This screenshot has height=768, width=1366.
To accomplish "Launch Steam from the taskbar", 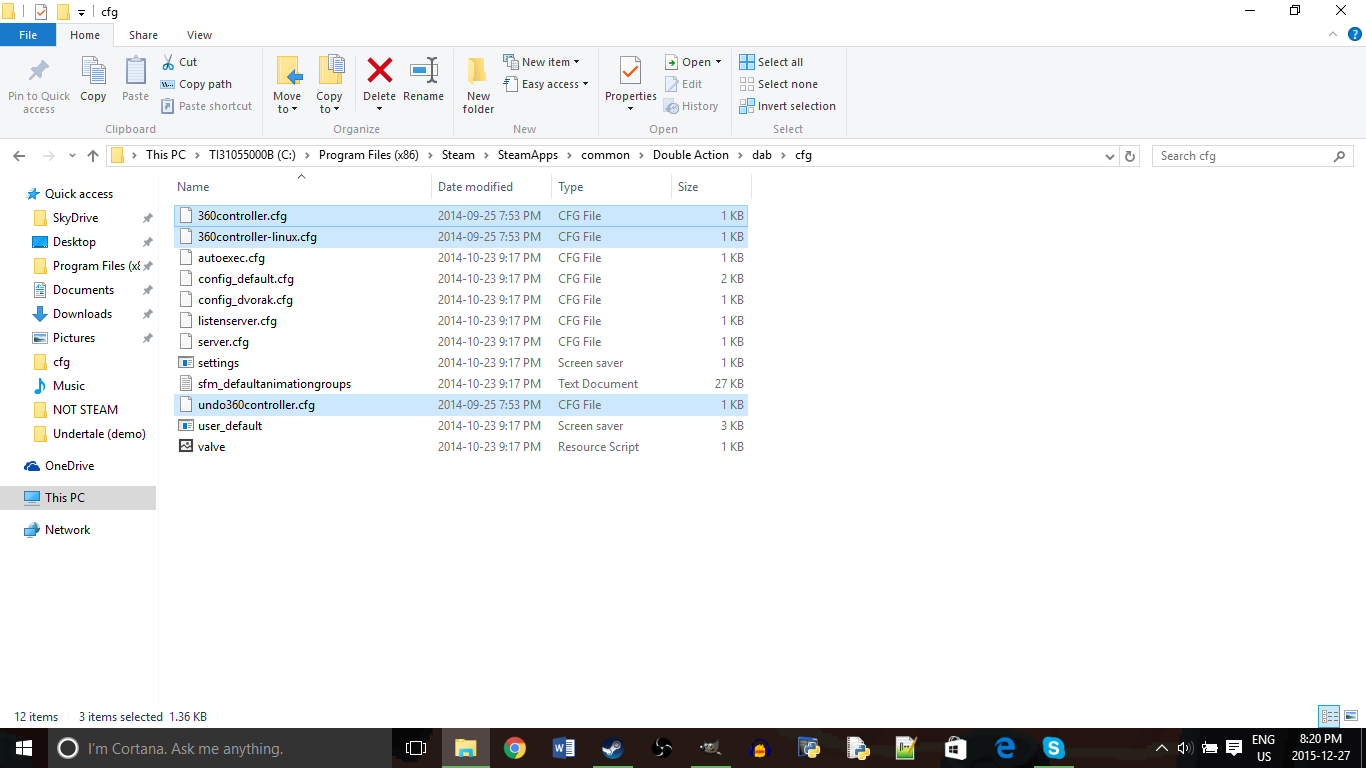I will click(x=612, y=748).
